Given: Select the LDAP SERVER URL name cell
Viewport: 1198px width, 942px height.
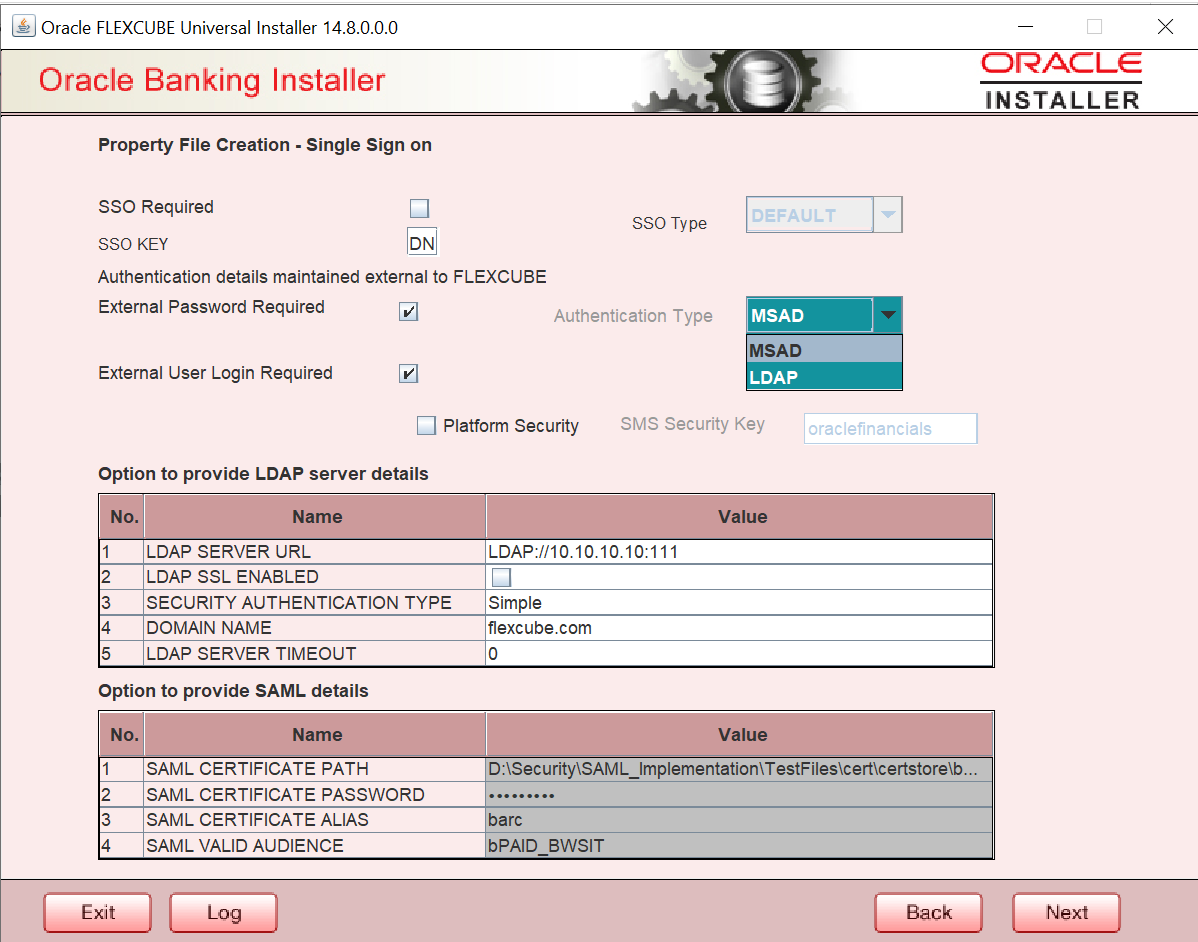Looking at the screenshot, I should tap(314, 552).
